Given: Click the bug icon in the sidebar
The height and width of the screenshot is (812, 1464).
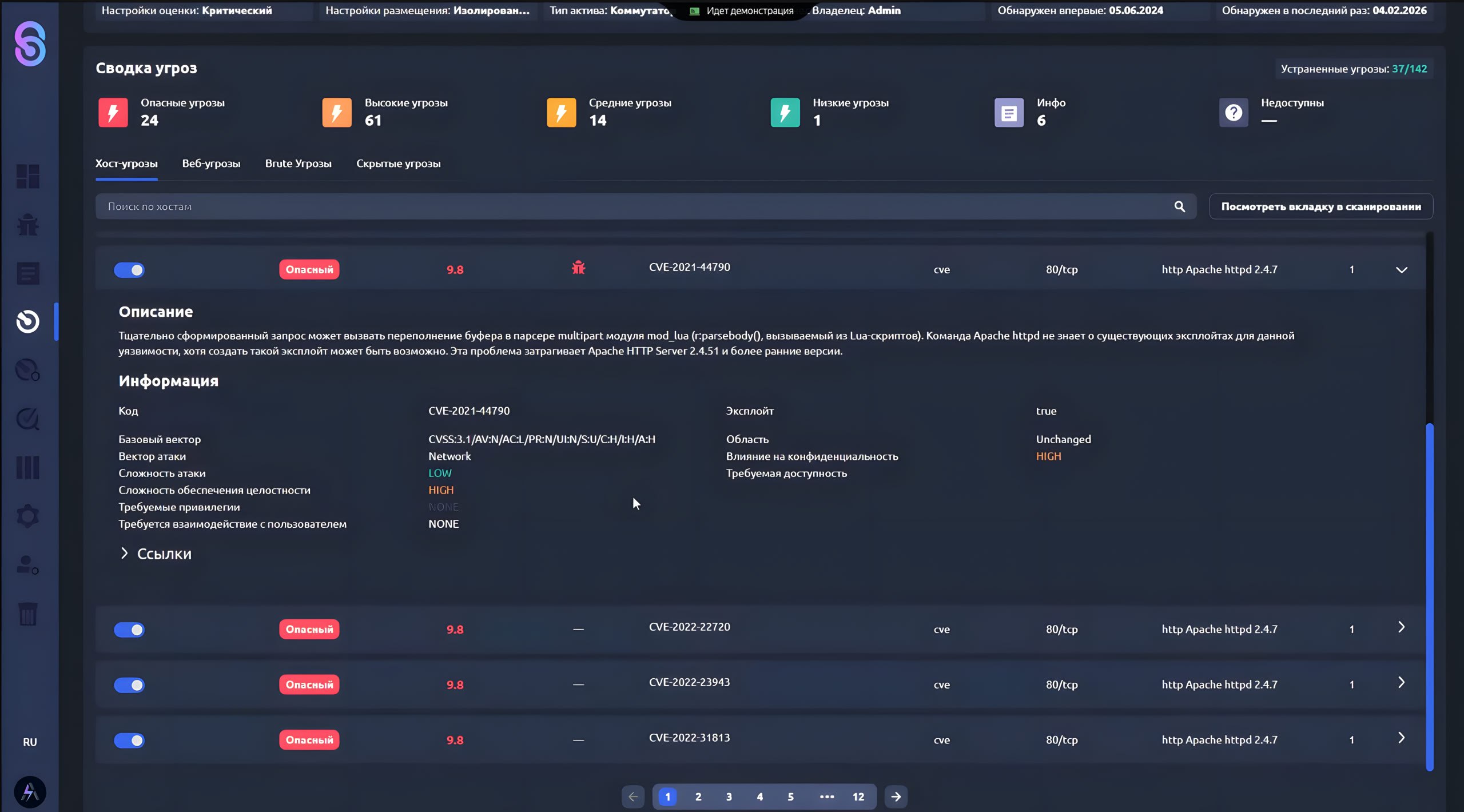Looking at the screenshot, I should point(27,225).
